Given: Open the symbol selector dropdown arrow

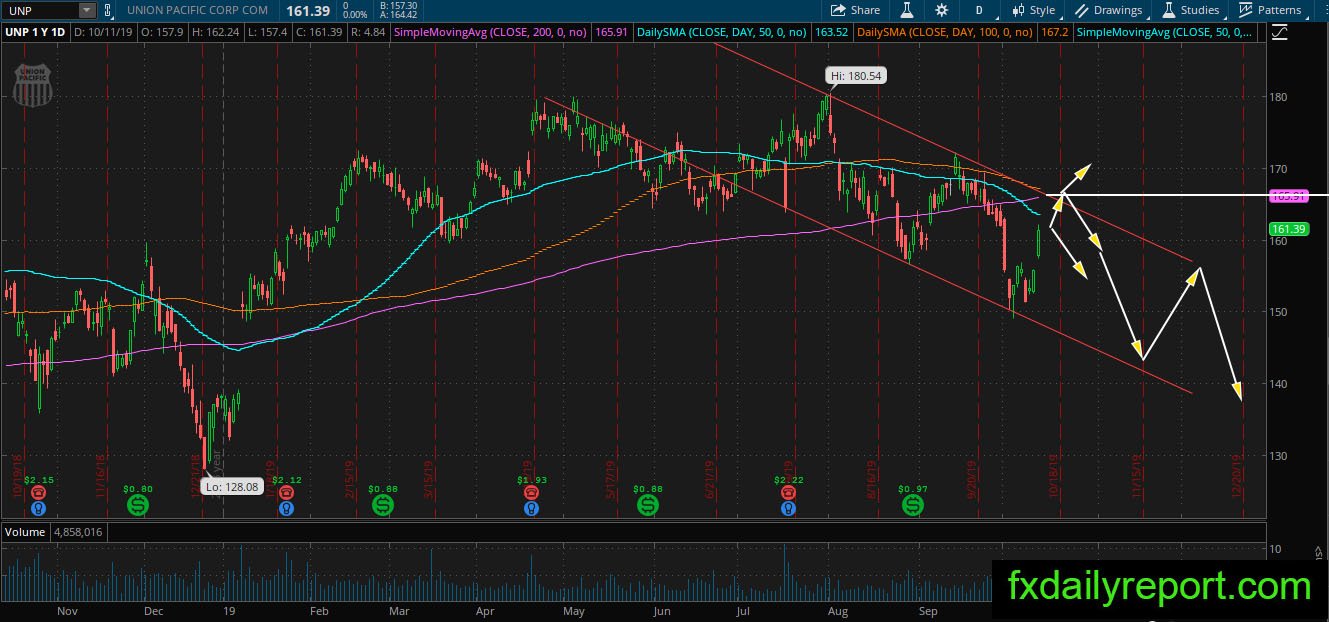Looking at the screenshot, I should point(87,10).
